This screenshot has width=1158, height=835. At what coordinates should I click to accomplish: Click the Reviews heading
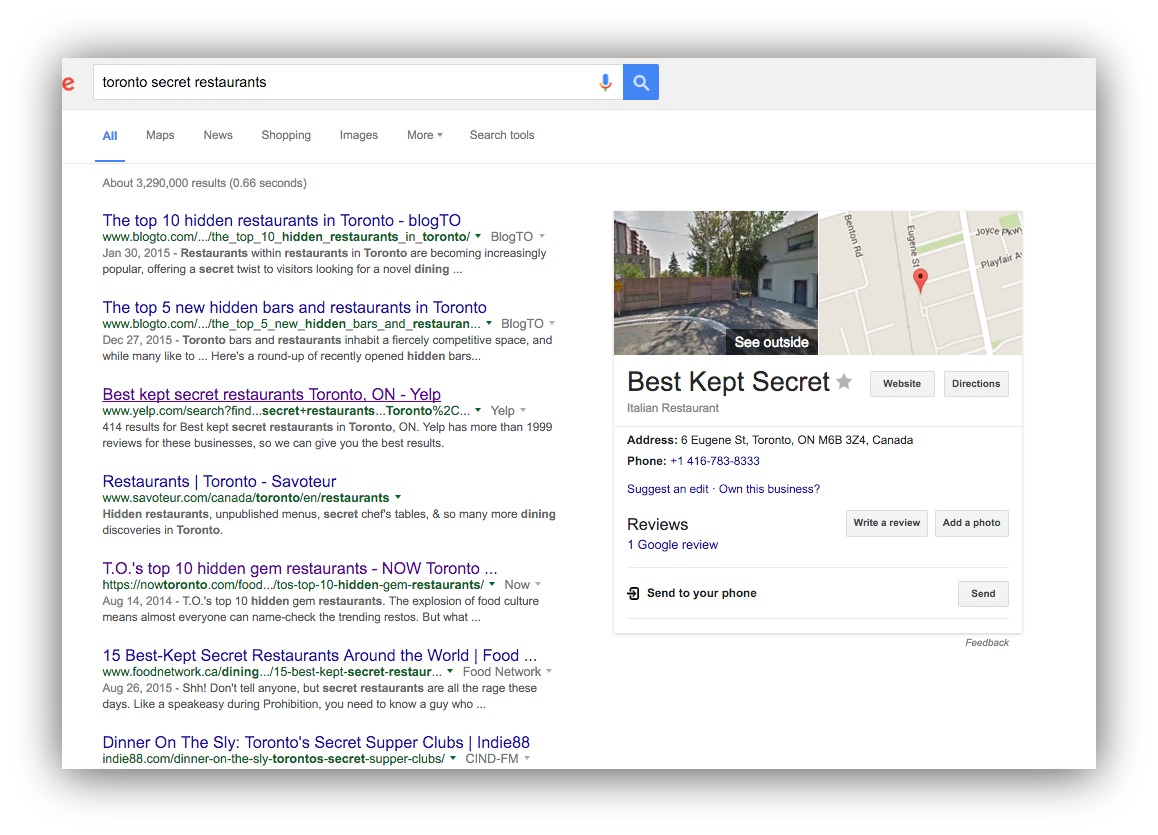coord(657,524)
